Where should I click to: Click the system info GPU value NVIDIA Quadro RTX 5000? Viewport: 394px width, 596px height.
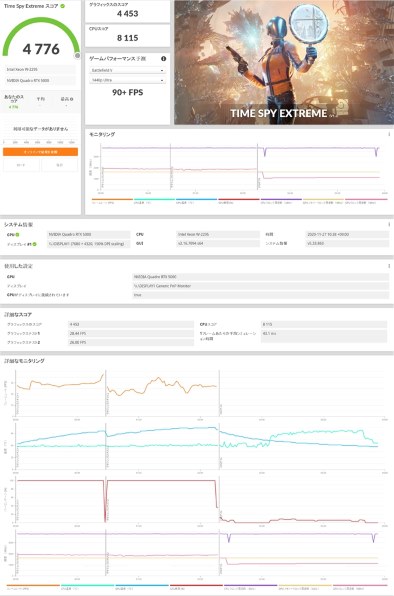coord(88,235)
